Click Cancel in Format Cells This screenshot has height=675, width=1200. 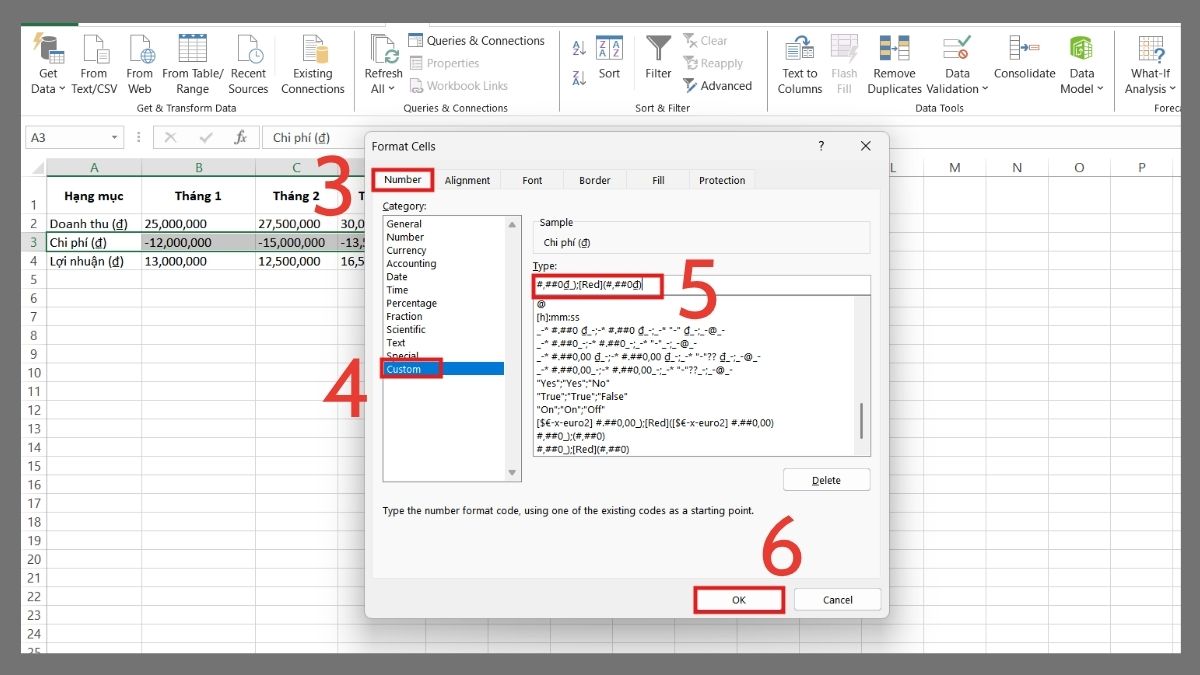[x=838, y=600]
